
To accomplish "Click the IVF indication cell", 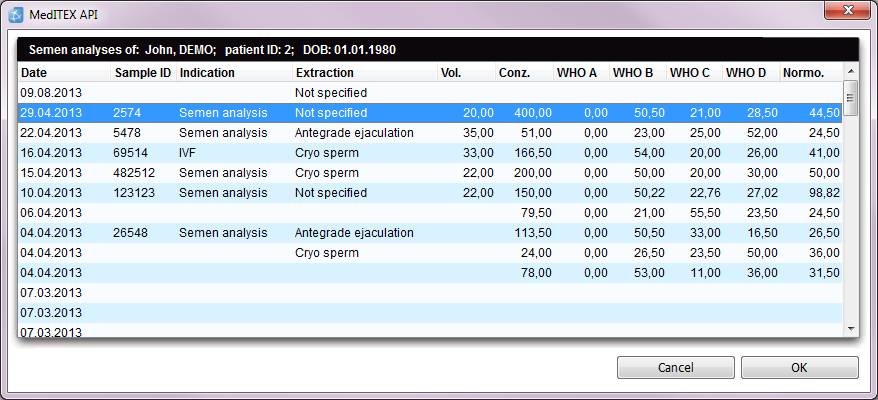I will point(187,152).
